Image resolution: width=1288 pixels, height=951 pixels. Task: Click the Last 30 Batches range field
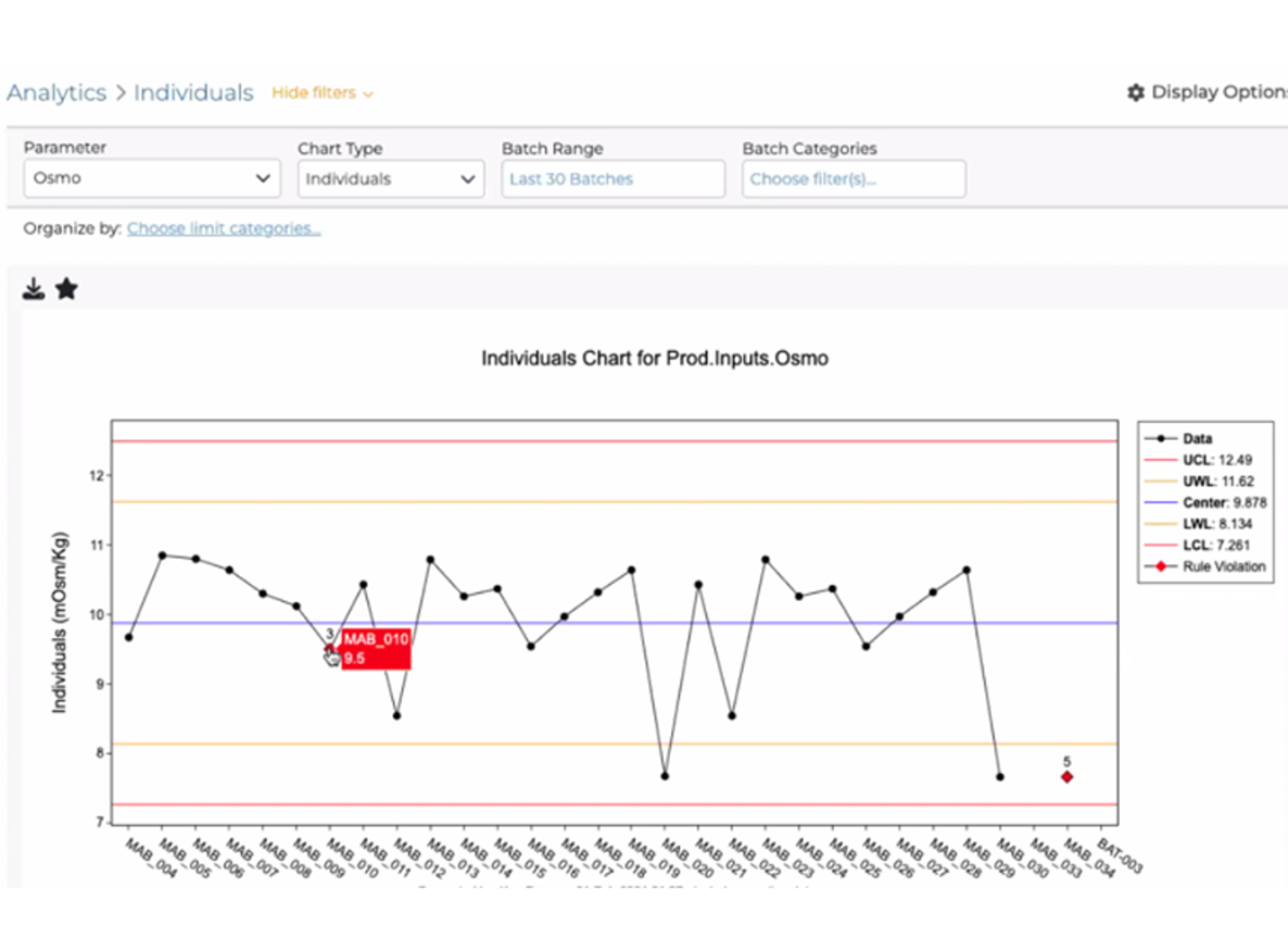click(x=613, y=179)
